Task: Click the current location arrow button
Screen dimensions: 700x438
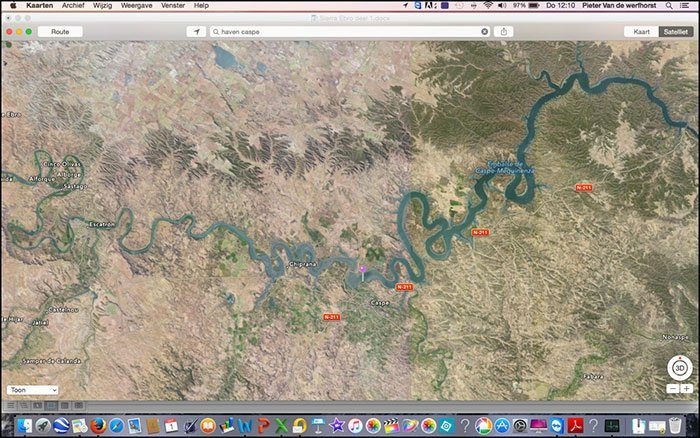Action: tap(198, 31)
